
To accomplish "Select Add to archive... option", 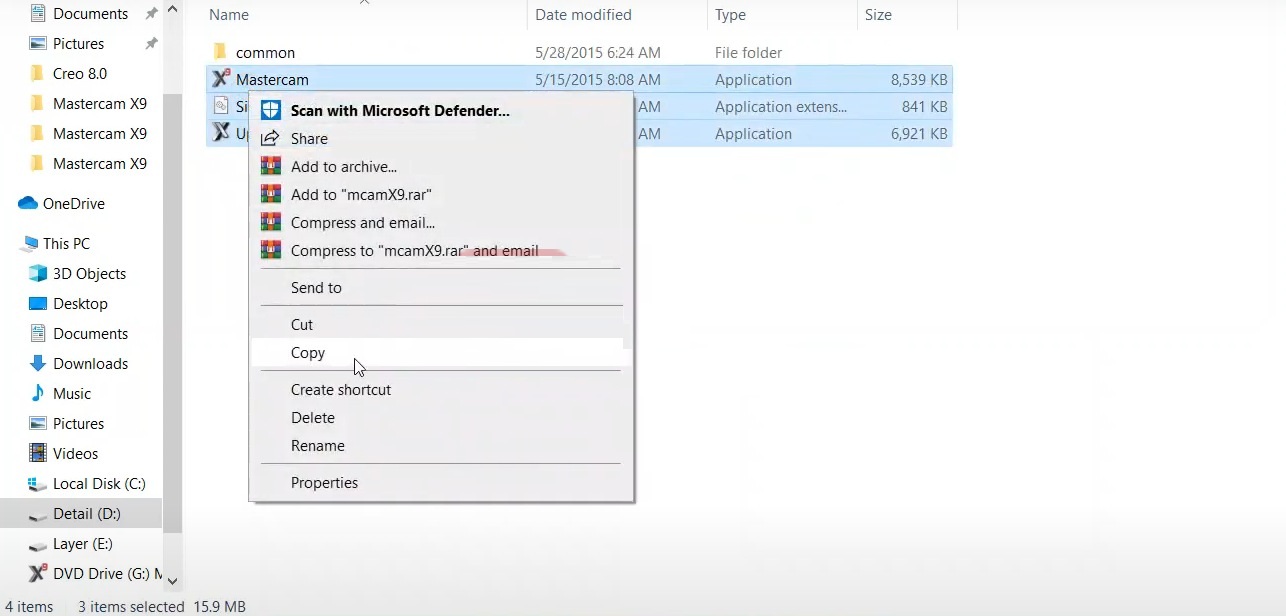I will pos(344,167).
